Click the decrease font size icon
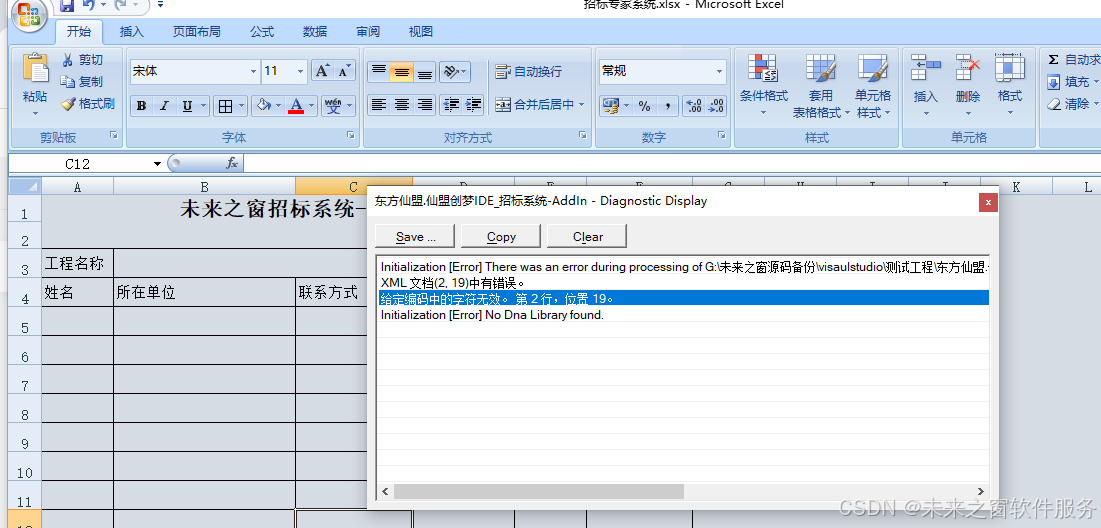 click(344, 71)
